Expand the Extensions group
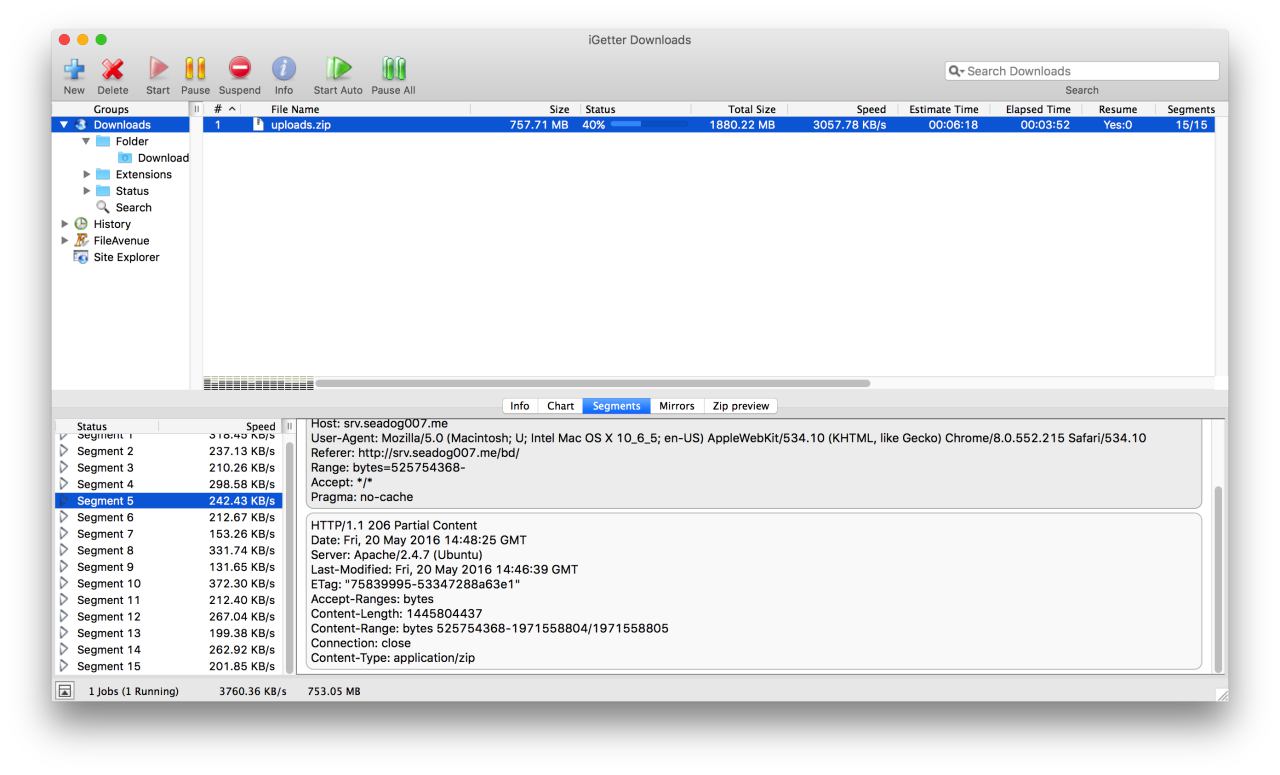 [x=87, y=175]
